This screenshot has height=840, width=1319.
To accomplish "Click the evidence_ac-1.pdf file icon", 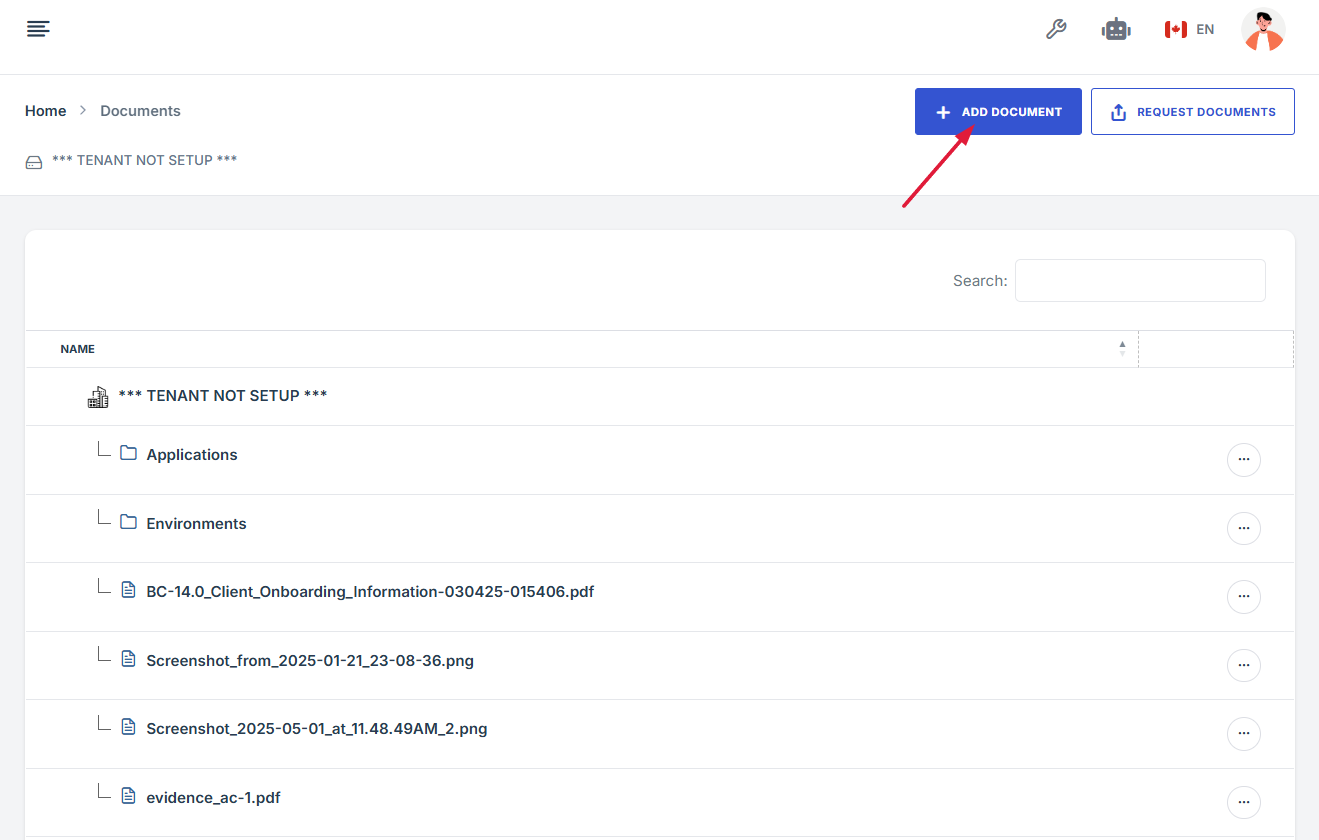I will (128, 797).
